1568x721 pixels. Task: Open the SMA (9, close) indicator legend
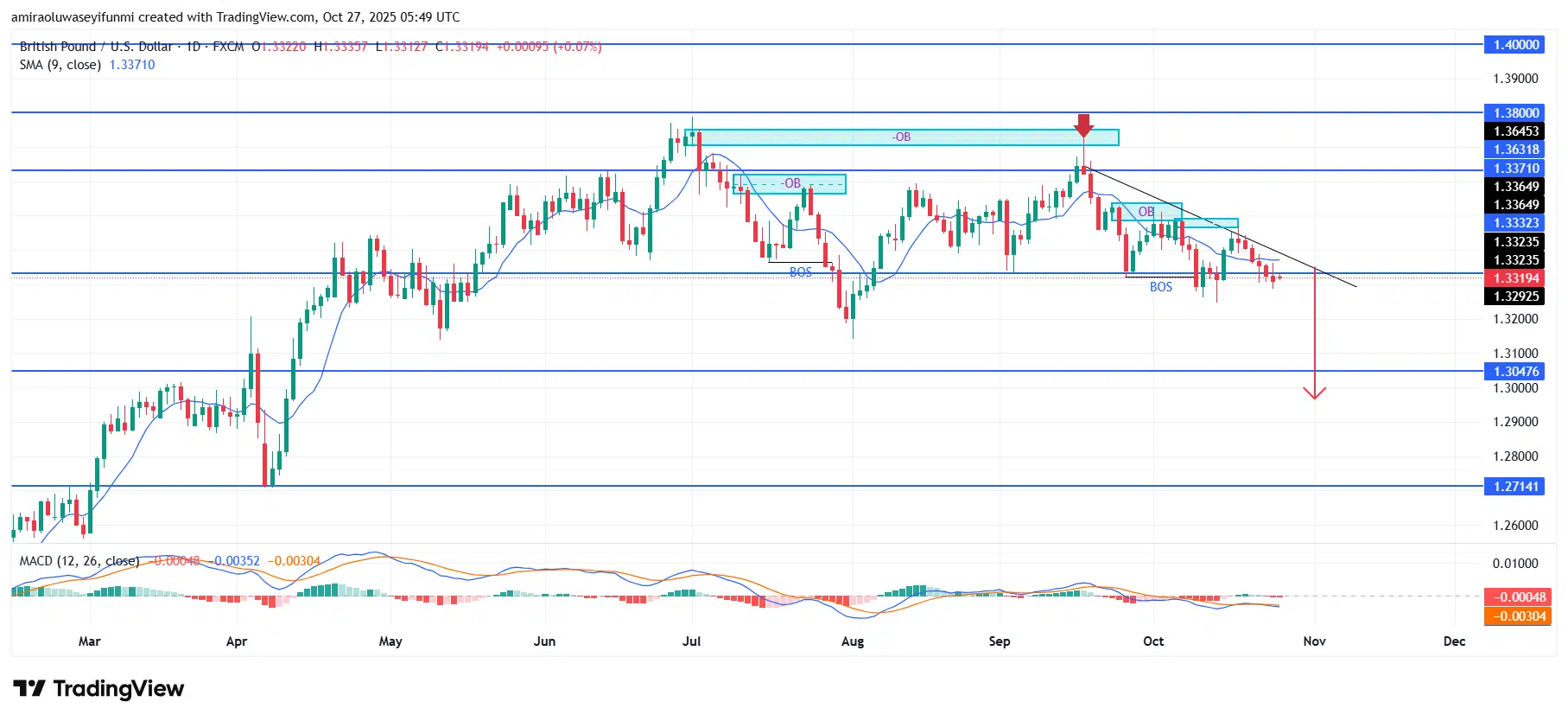click(x=60, y=65)
